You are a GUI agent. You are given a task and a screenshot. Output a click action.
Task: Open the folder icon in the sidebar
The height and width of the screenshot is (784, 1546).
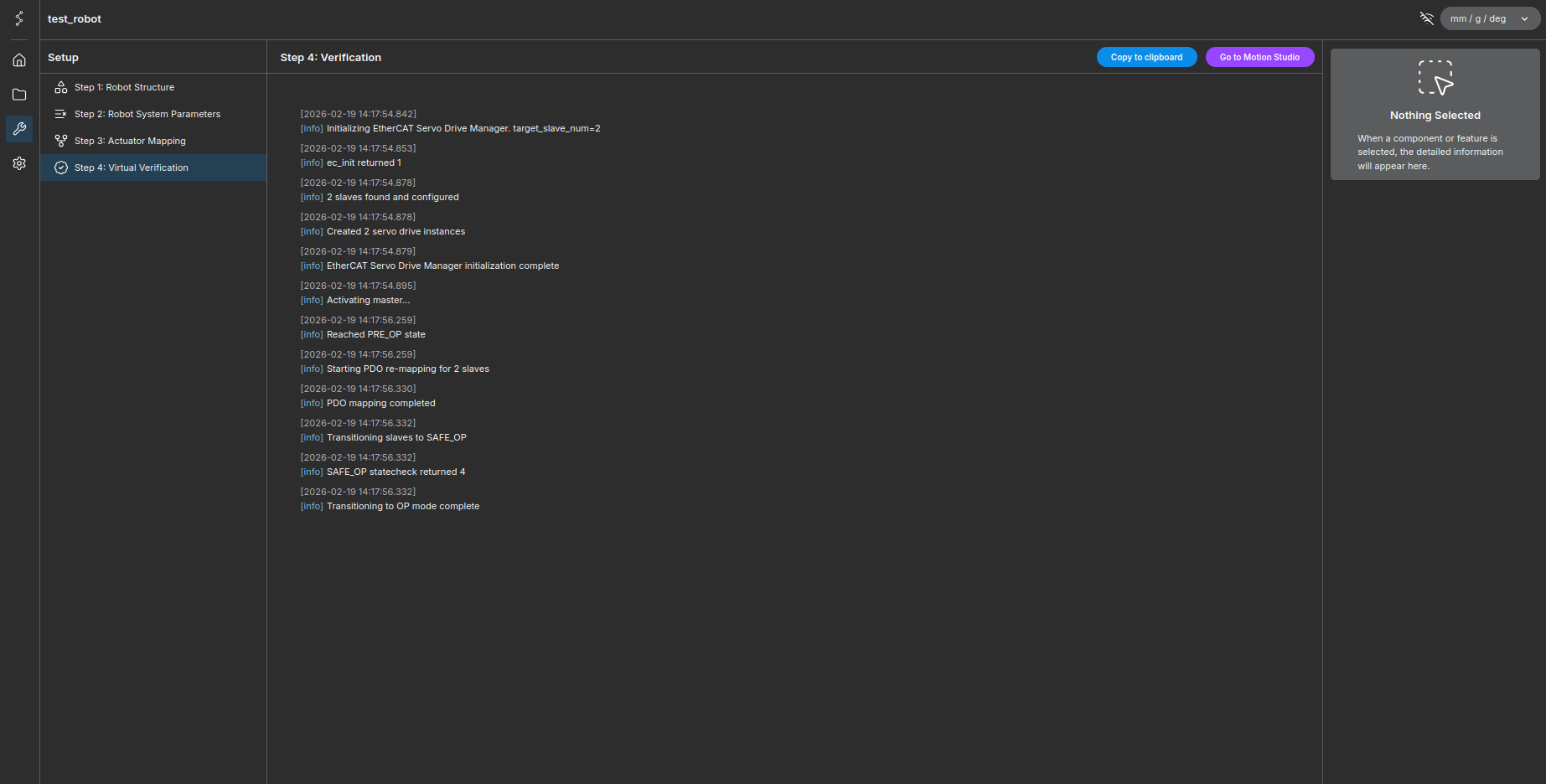coord(19,95)
